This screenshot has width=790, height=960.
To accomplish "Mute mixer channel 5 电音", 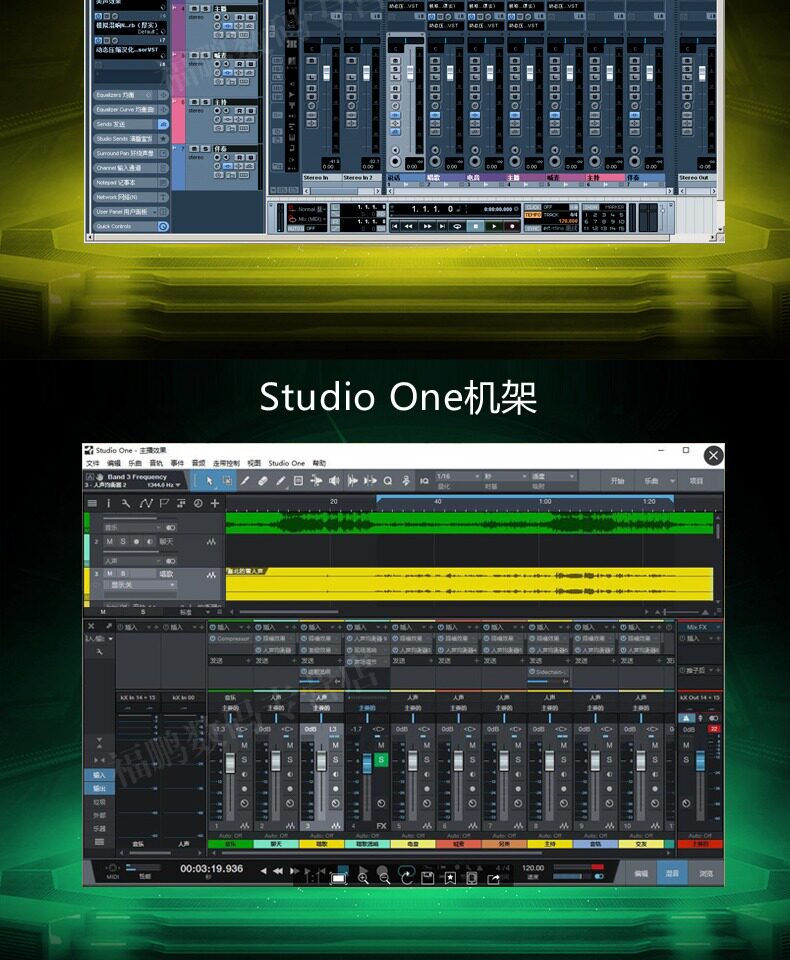I will (x=427, y=745).
